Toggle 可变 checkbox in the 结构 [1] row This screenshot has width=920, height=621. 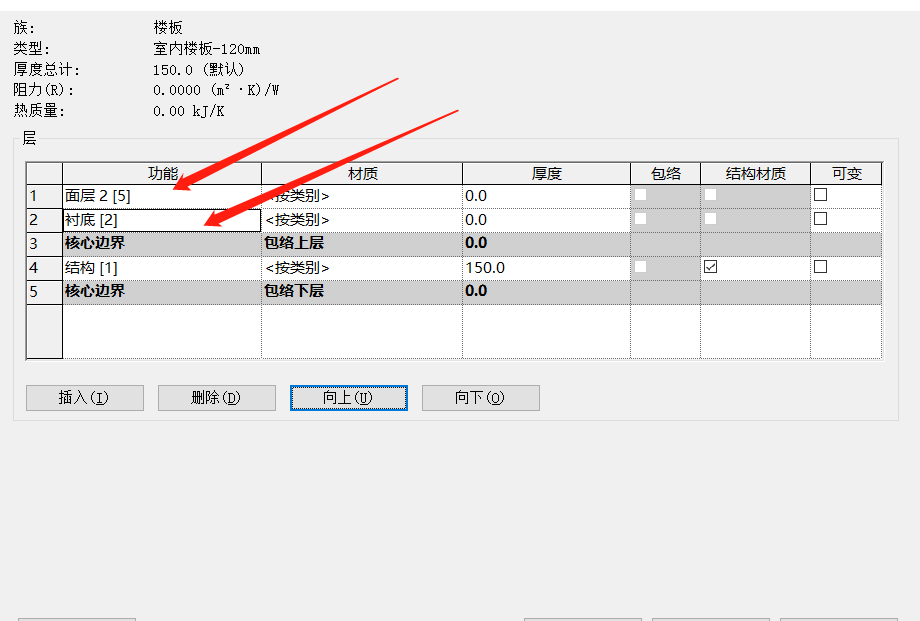pyautogui.click(x=820, y=267)
